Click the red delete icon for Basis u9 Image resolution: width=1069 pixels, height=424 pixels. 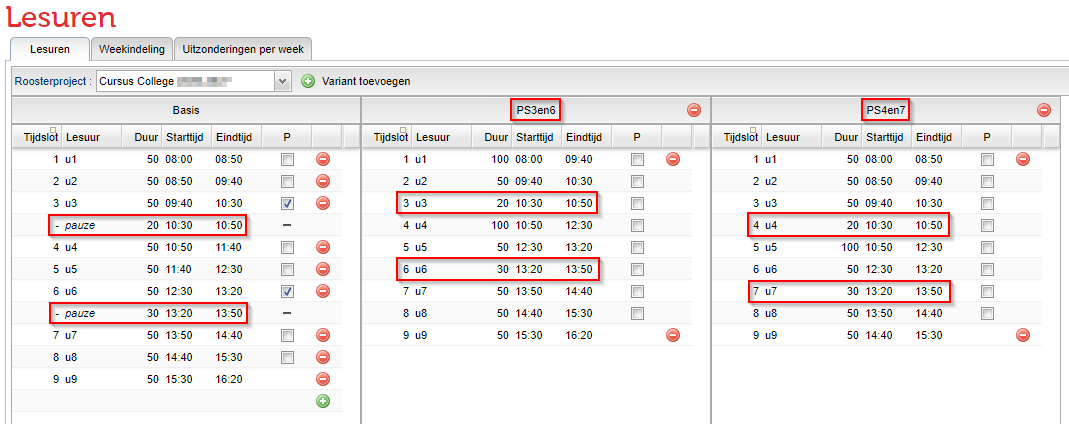pos(323,379)
